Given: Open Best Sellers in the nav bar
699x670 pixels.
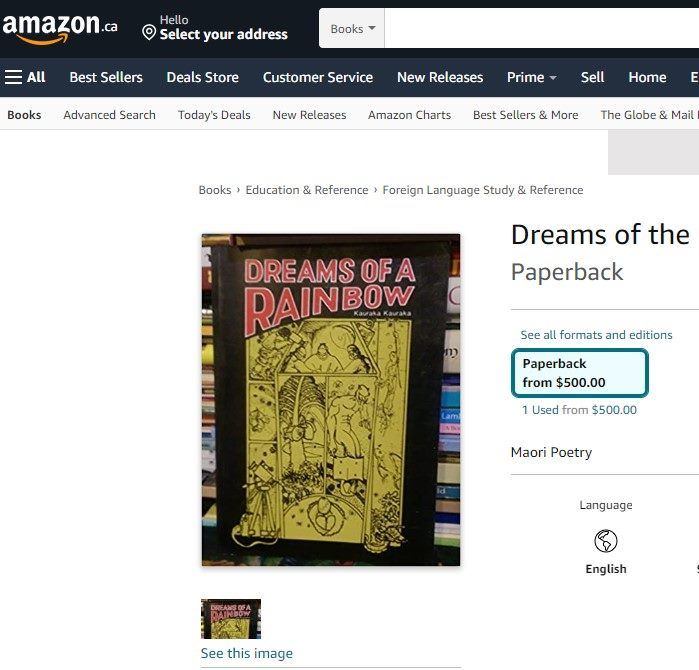Looking at the screenshot, I should click(x=106, y=77).
